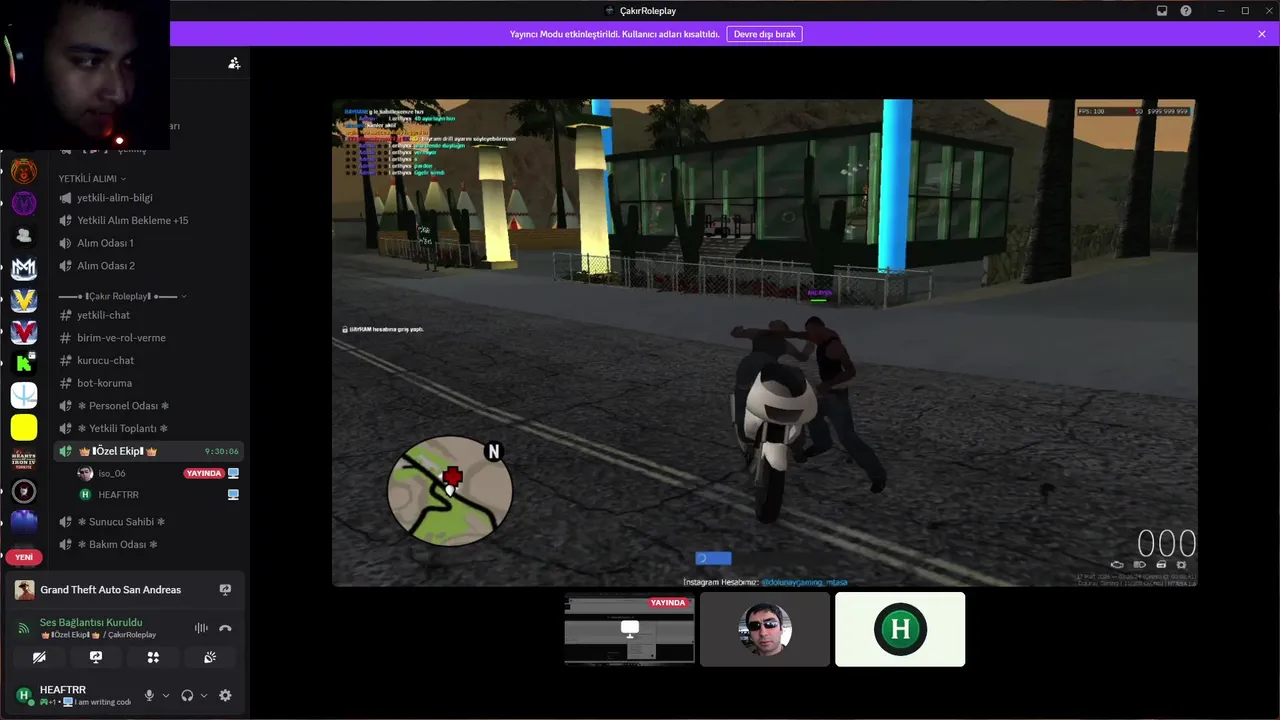Toggle noise suppression waveform icon
This screenshot has height=720, width=1280.
pos(201,628)
